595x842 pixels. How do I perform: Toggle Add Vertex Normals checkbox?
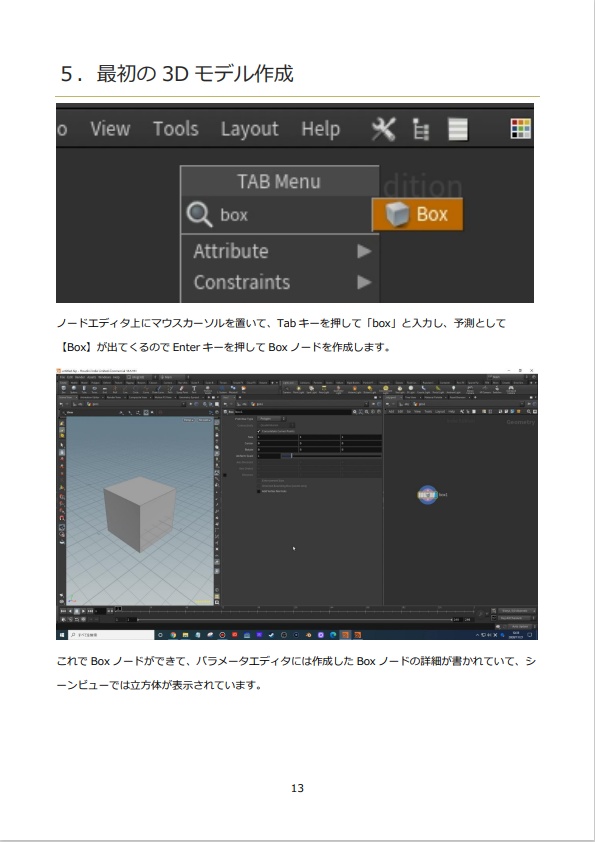coord(258,491)
